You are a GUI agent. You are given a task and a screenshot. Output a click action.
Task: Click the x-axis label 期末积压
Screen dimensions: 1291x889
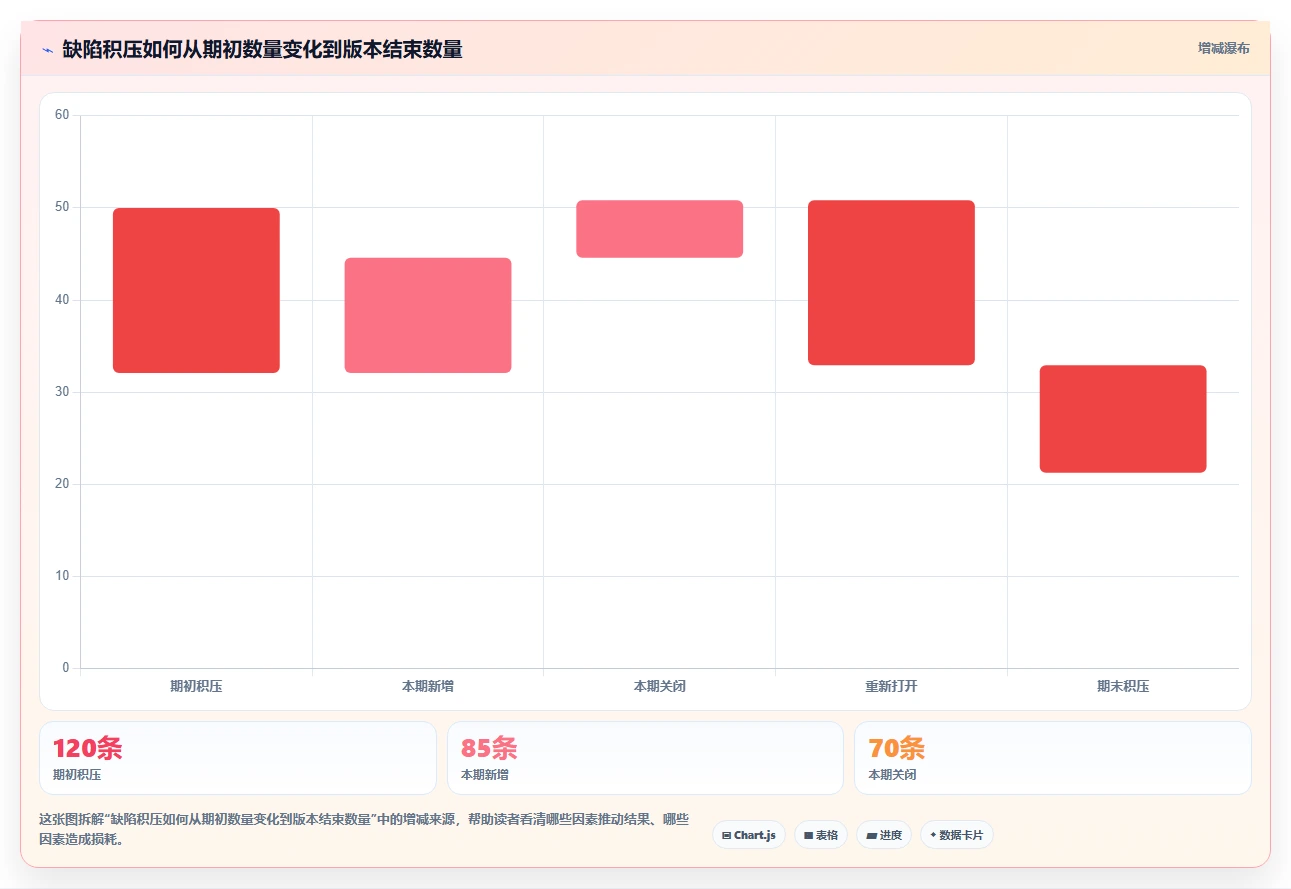coord(1123,686)
